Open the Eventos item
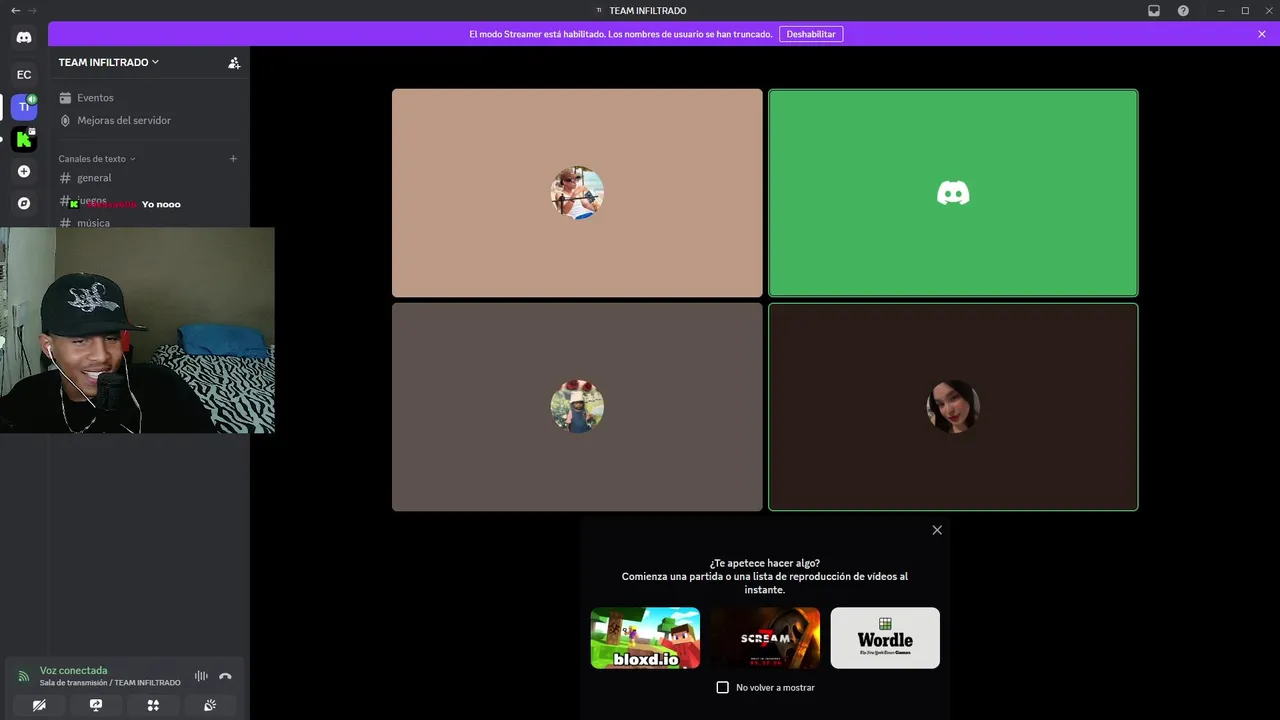Image resolution: width=1280 pixels, height=720 pixels. [x=148, y=98]
